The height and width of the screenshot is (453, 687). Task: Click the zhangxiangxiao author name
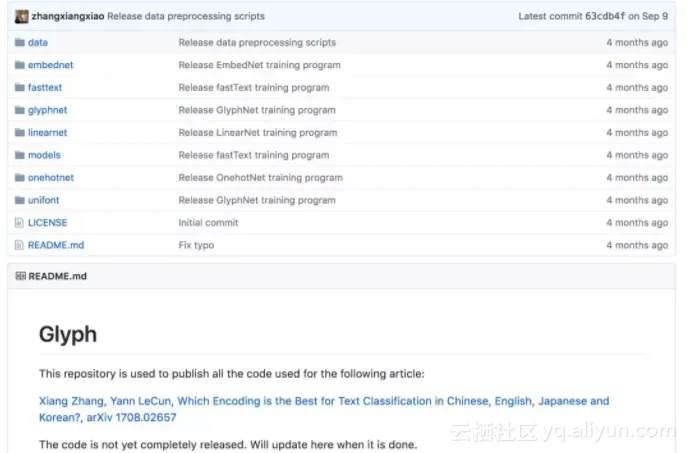tap(67, 16)
